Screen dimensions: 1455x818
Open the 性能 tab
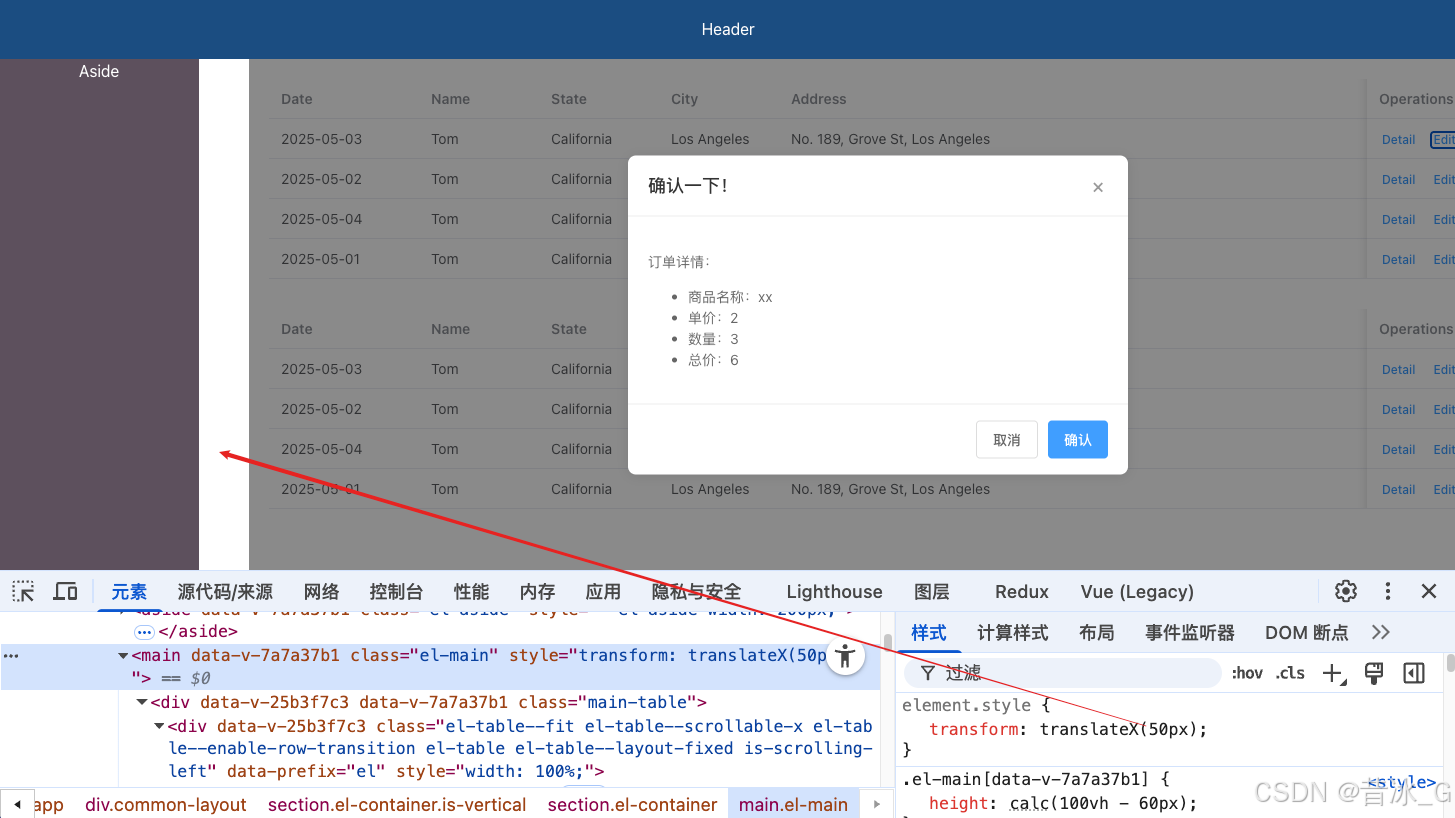click(x=471, y=592)
